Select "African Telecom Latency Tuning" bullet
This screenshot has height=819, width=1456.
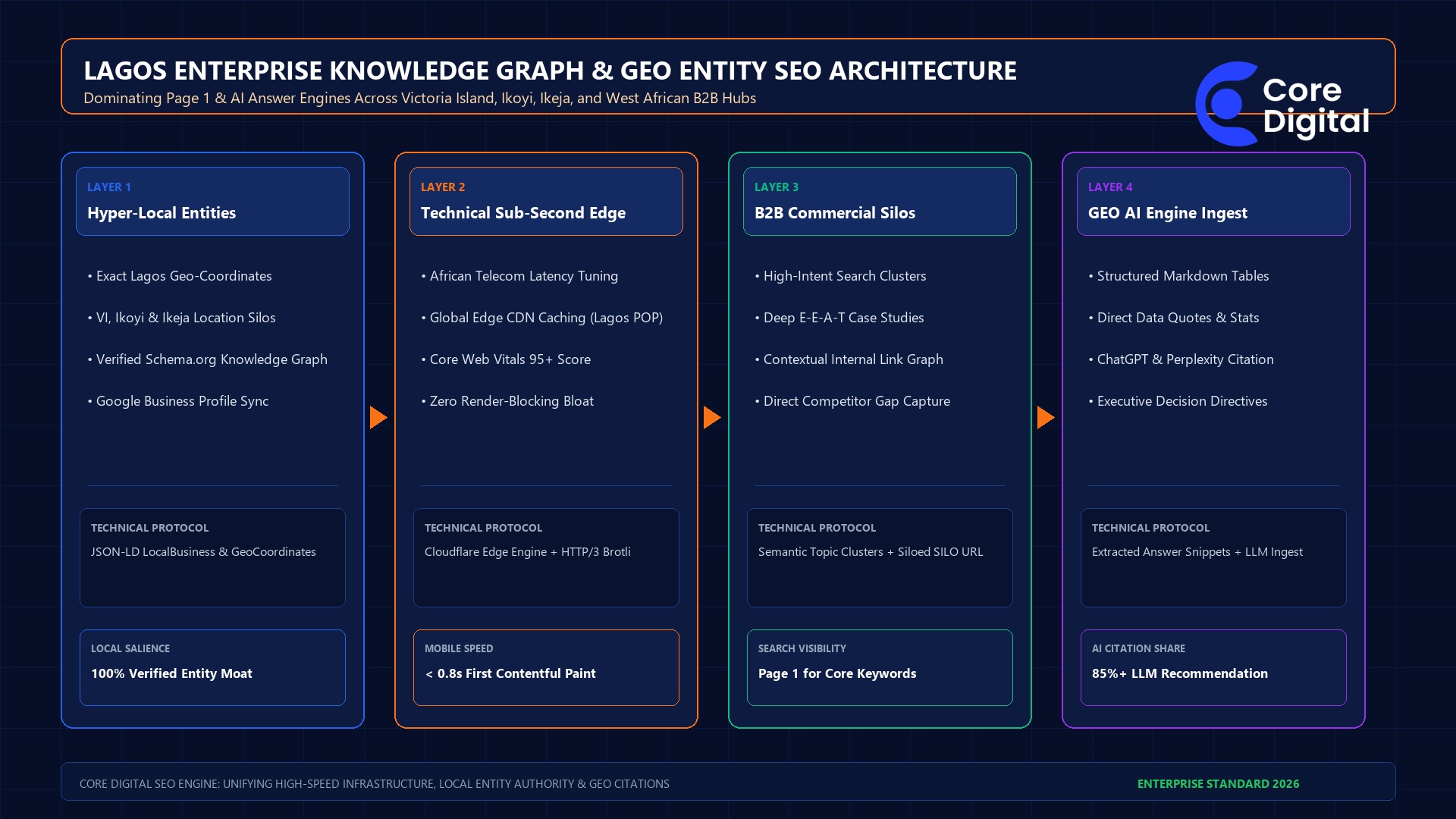click(519, 276)
